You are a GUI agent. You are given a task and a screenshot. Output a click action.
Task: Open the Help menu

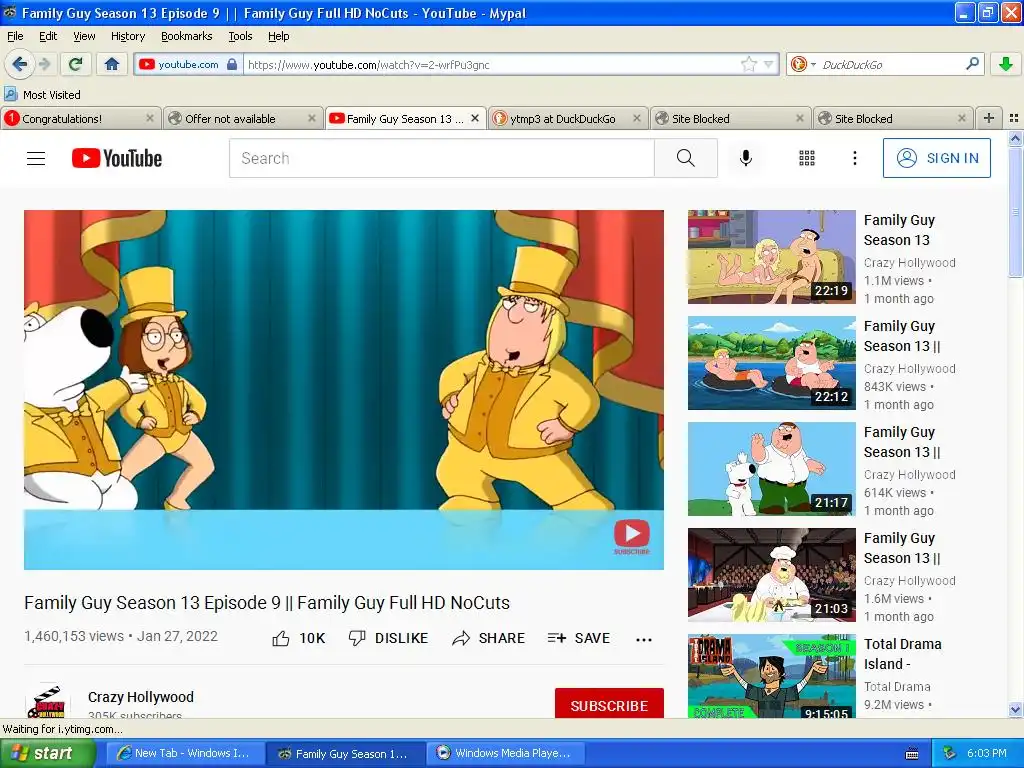click(279, 36)
